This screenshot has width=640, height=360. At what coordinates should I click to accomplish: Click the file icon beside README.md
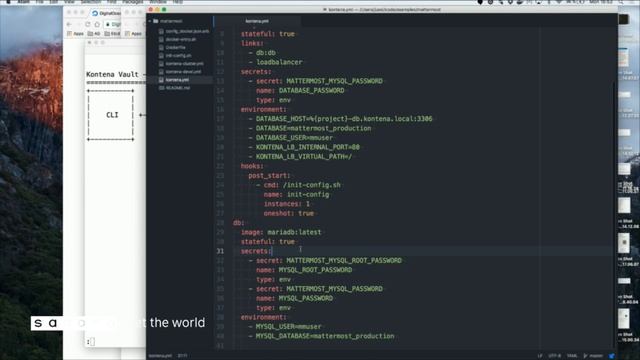(161, 88)
